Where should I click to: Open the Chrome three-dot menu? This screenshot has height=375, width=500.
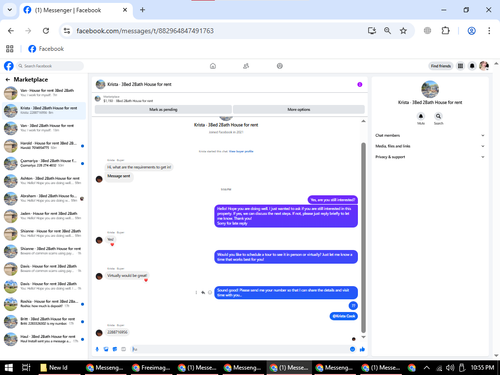489,31
